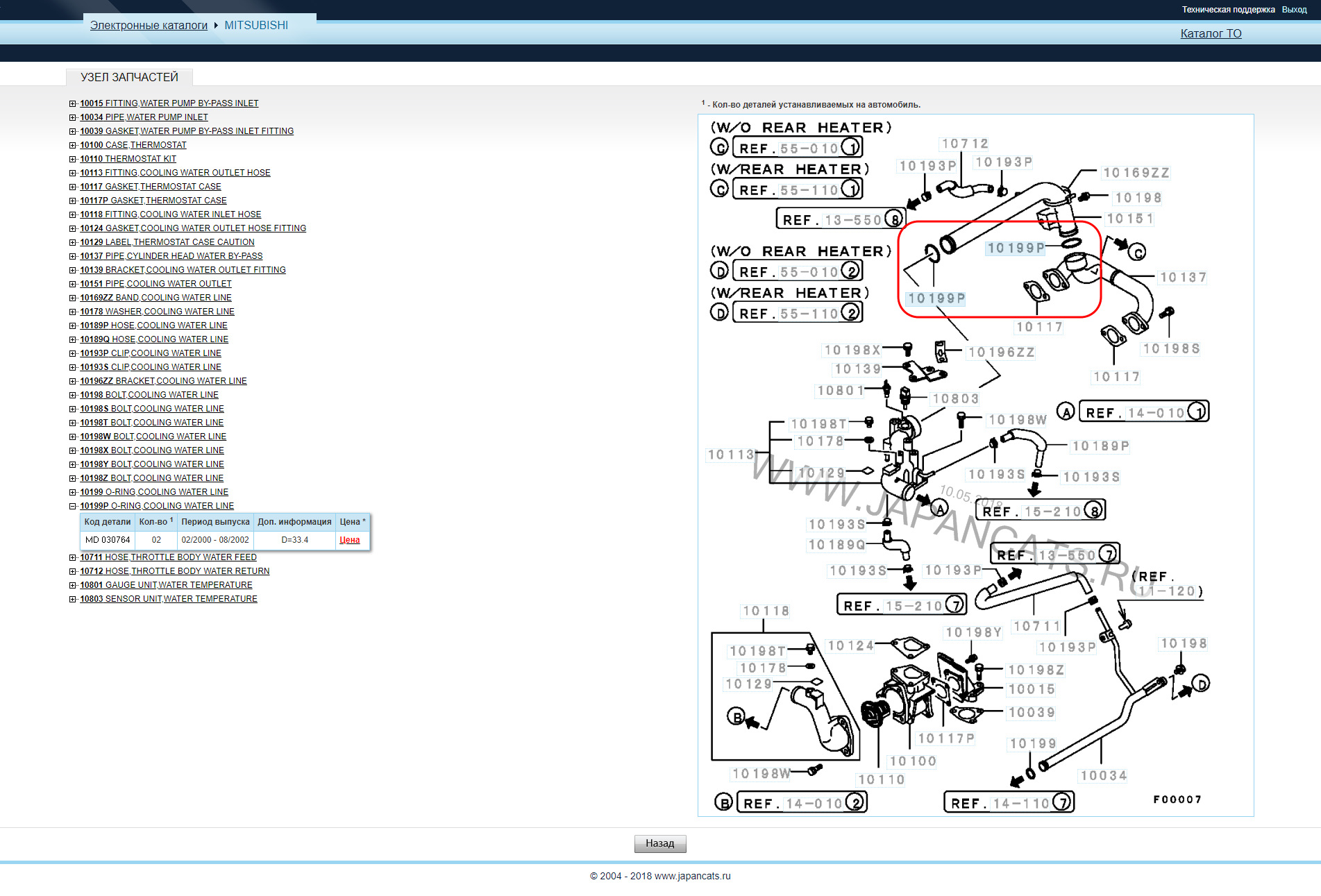Viewport: 1321px width, 896px height.
Task: Select the 10124 callout in the diagram
Action: coord(851,645)
